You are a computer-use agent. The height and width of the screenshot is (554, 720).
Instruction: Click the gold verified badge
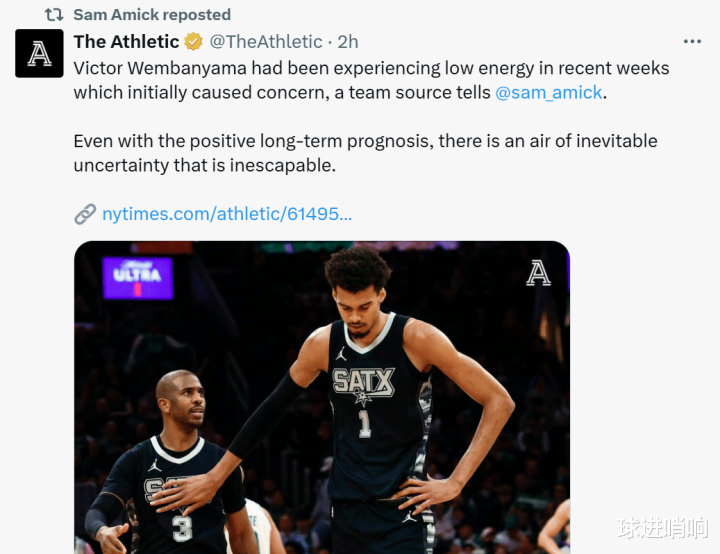pos(193,42)
